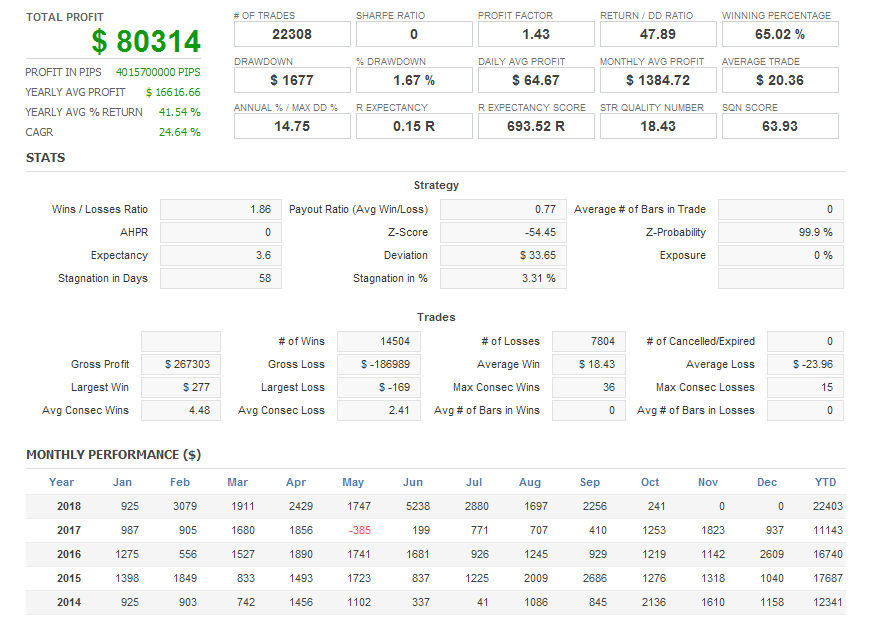Viewport: 870px width, 636px height.
Task: Select the CAGR percentage value
Action: click(x=180, y=132)
